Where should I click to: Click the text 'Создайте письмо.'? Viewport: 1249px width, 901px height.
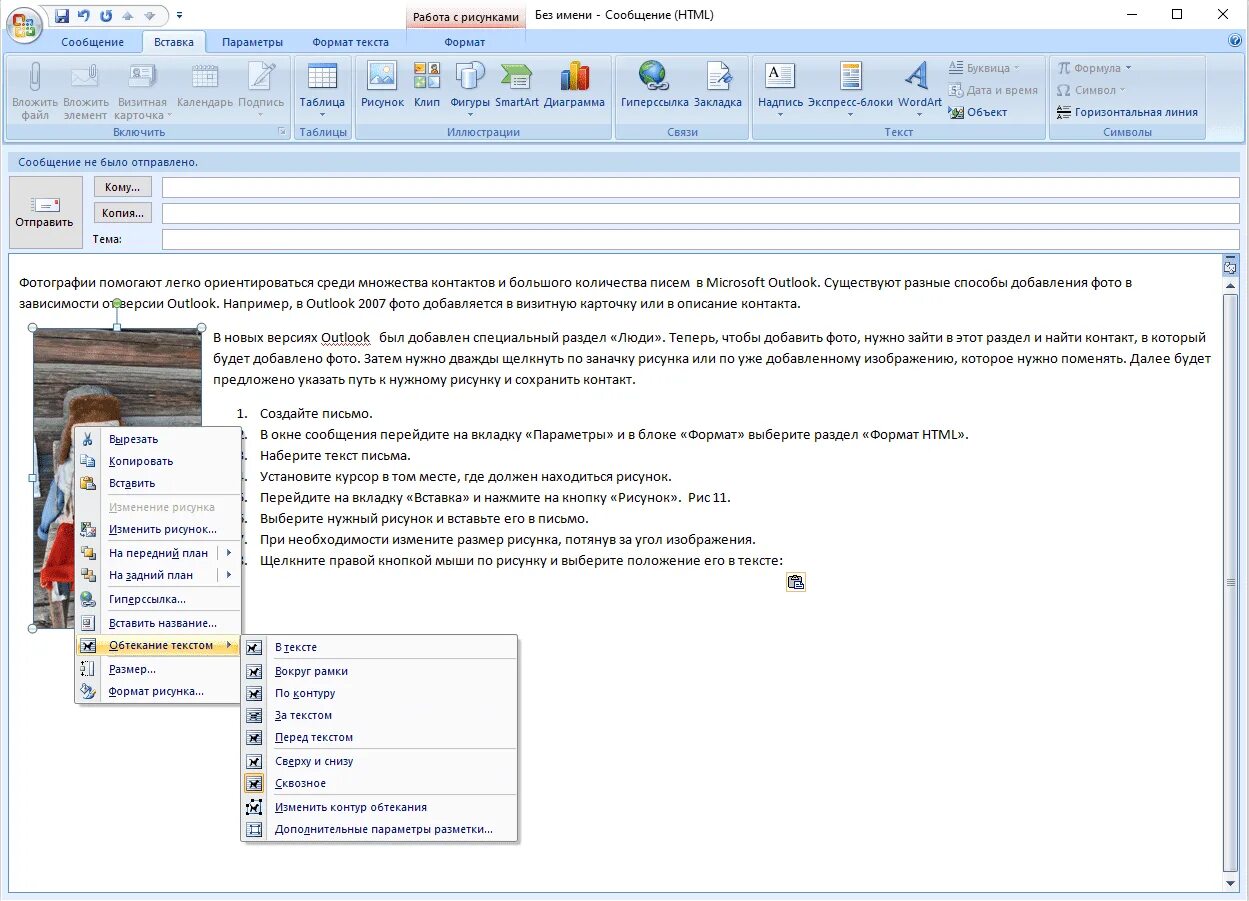coord(316,413)
